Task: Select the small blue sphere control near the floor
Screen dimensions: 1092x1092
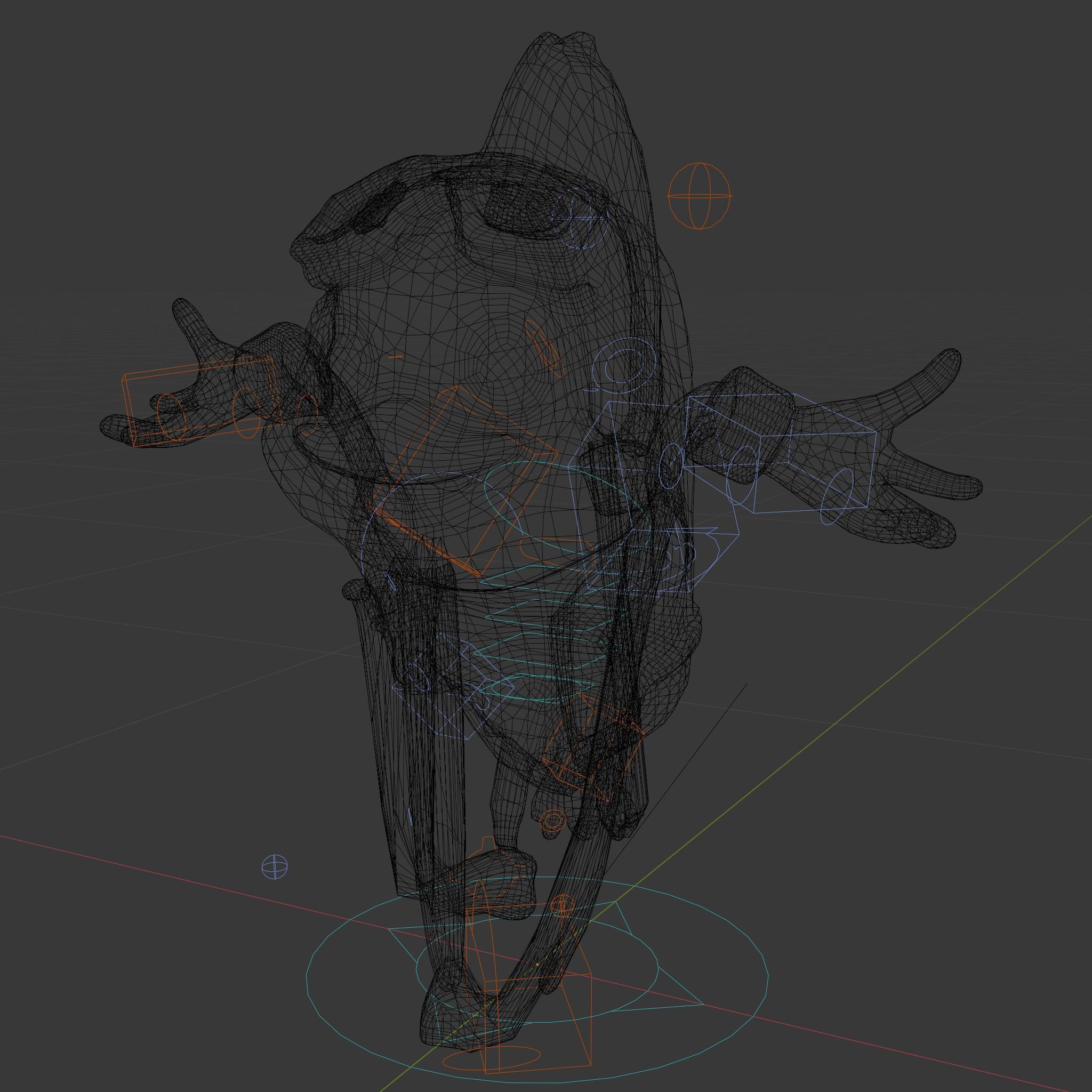Action: click(x=275, y=866)
